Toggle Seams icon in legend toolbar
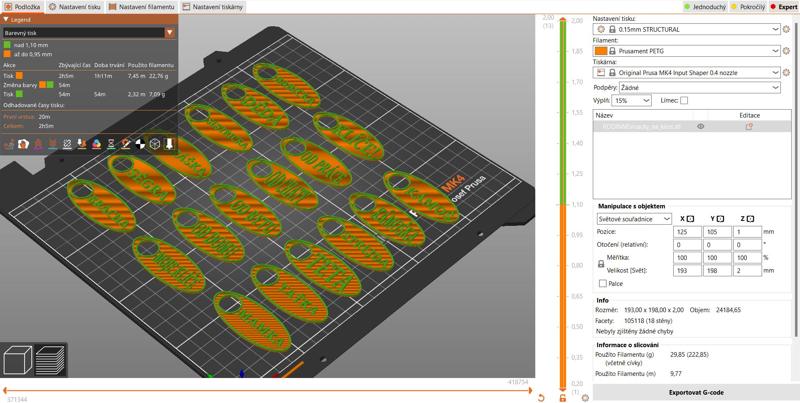The width and height of the screenshot is (800, 403). coord(67,145)
